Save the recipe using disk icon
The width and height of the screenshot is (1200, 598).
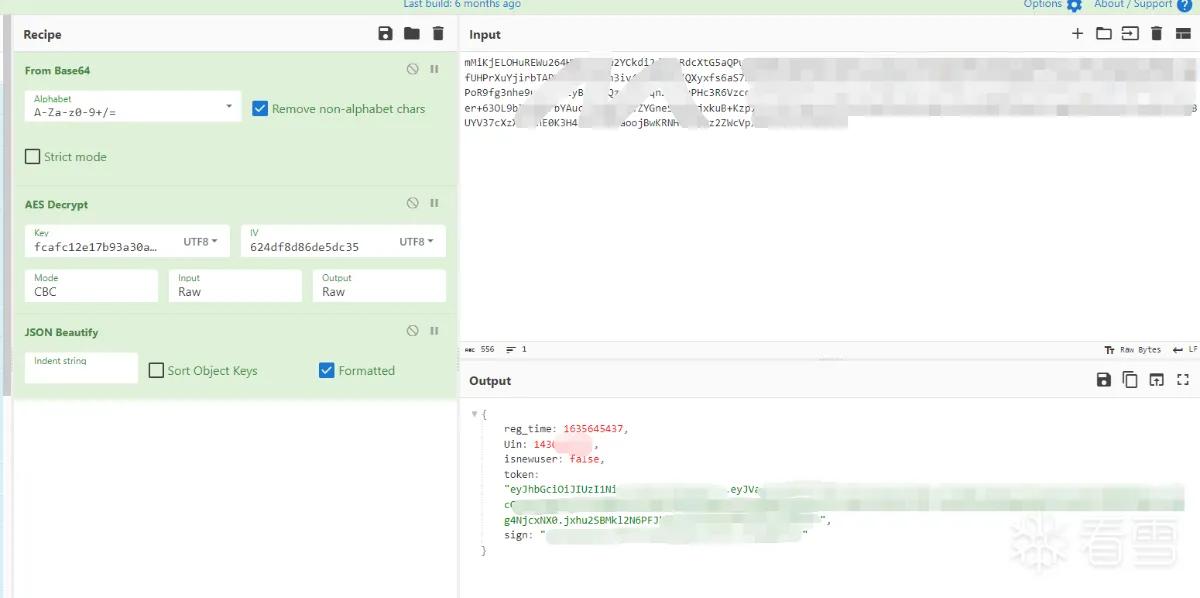[x=385, y=34]
